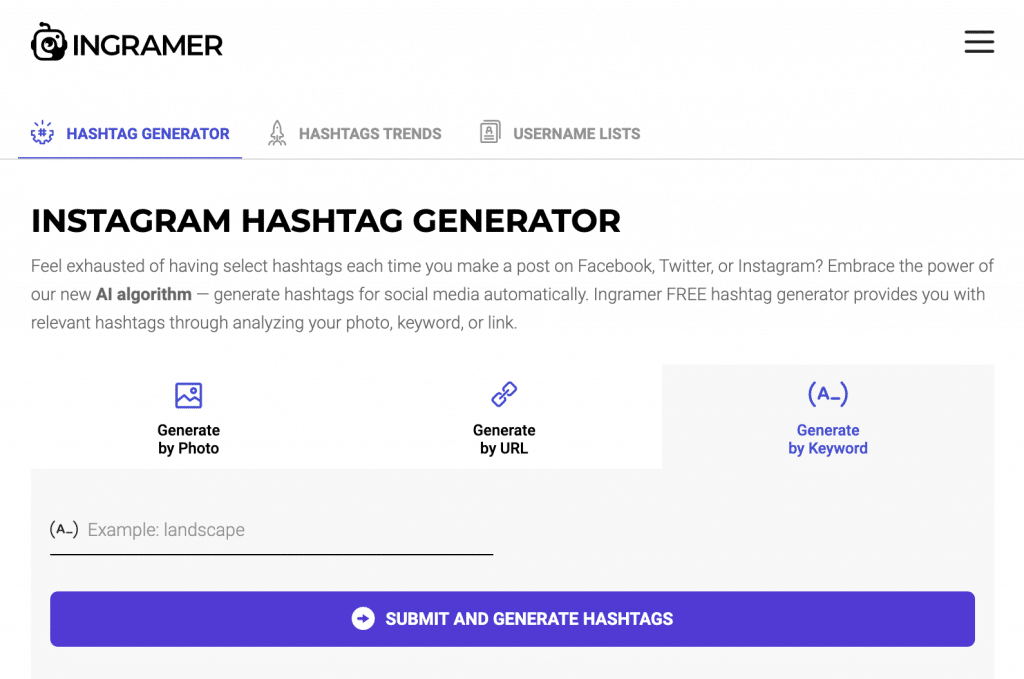
Task: Click the Hashtags Trends rocket icon
Action: (277, 133)
